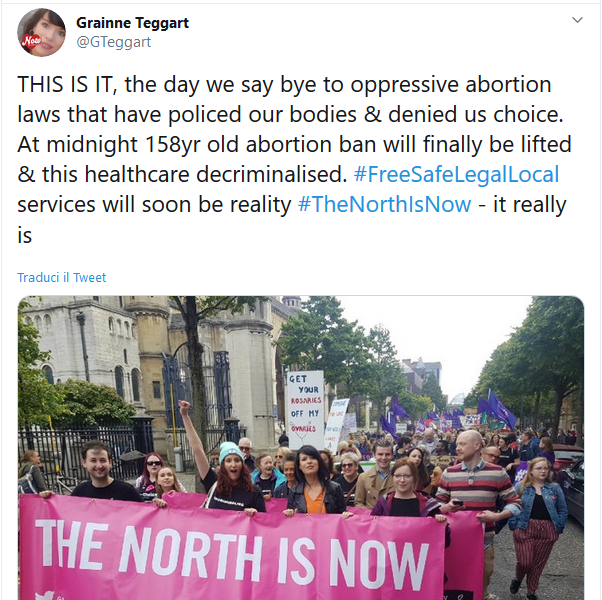Click the tweet text starting THIS IS IT

coord(294,159)
